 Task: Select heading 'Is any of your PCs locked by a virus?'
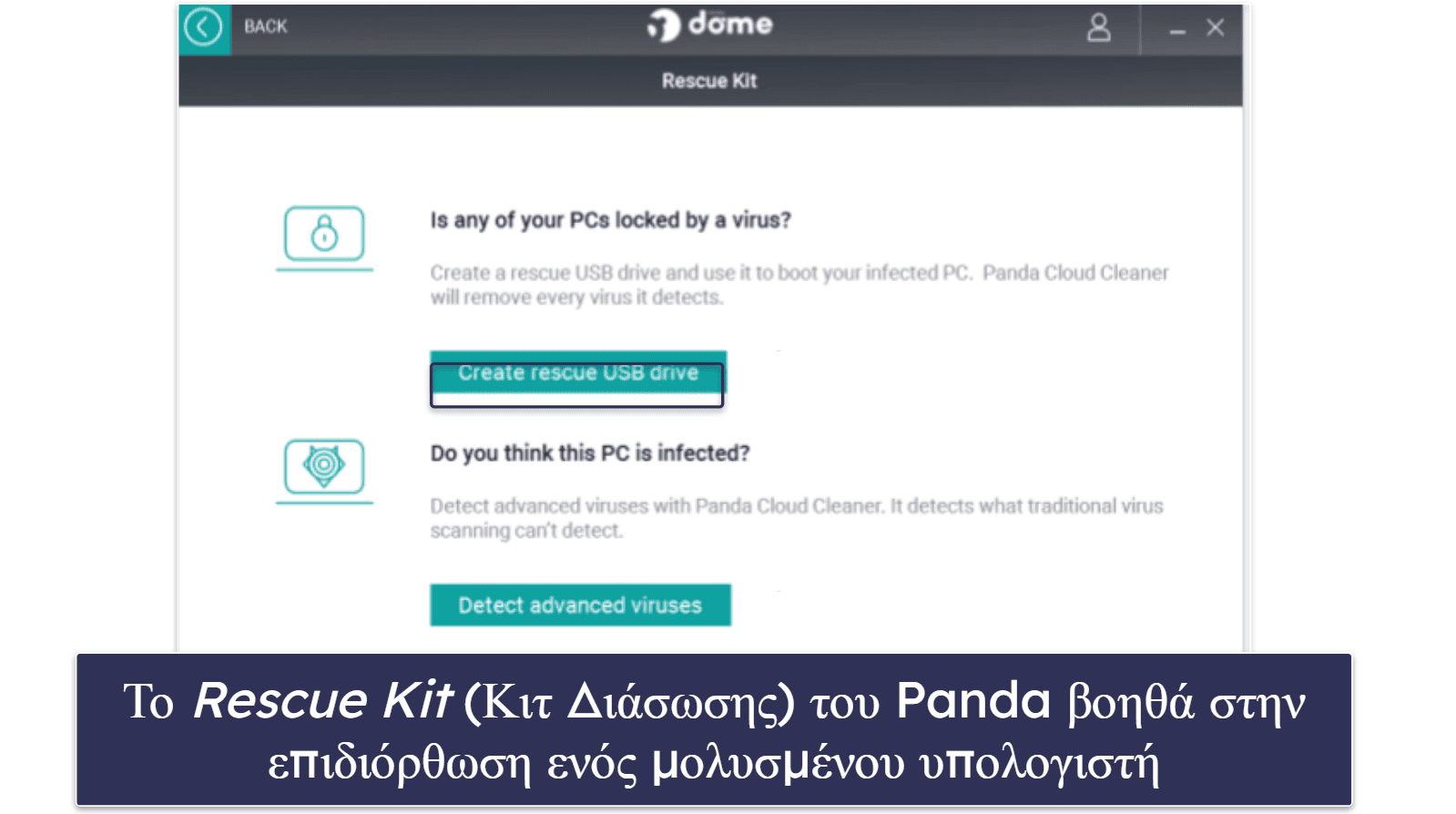pyautogui.click(x=610, y=220)
